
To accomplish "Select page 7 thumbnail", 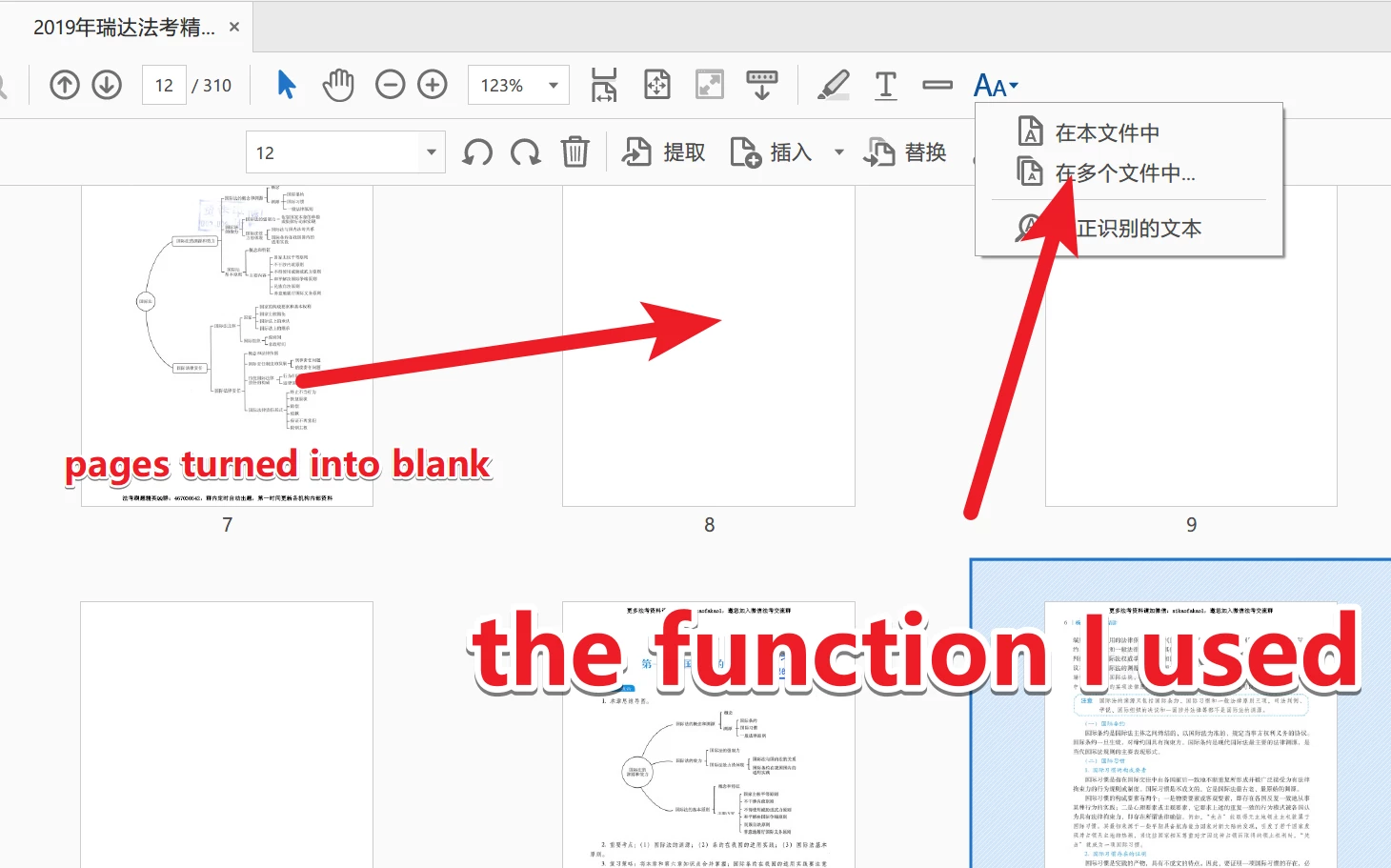I will [x=227, y=346].
